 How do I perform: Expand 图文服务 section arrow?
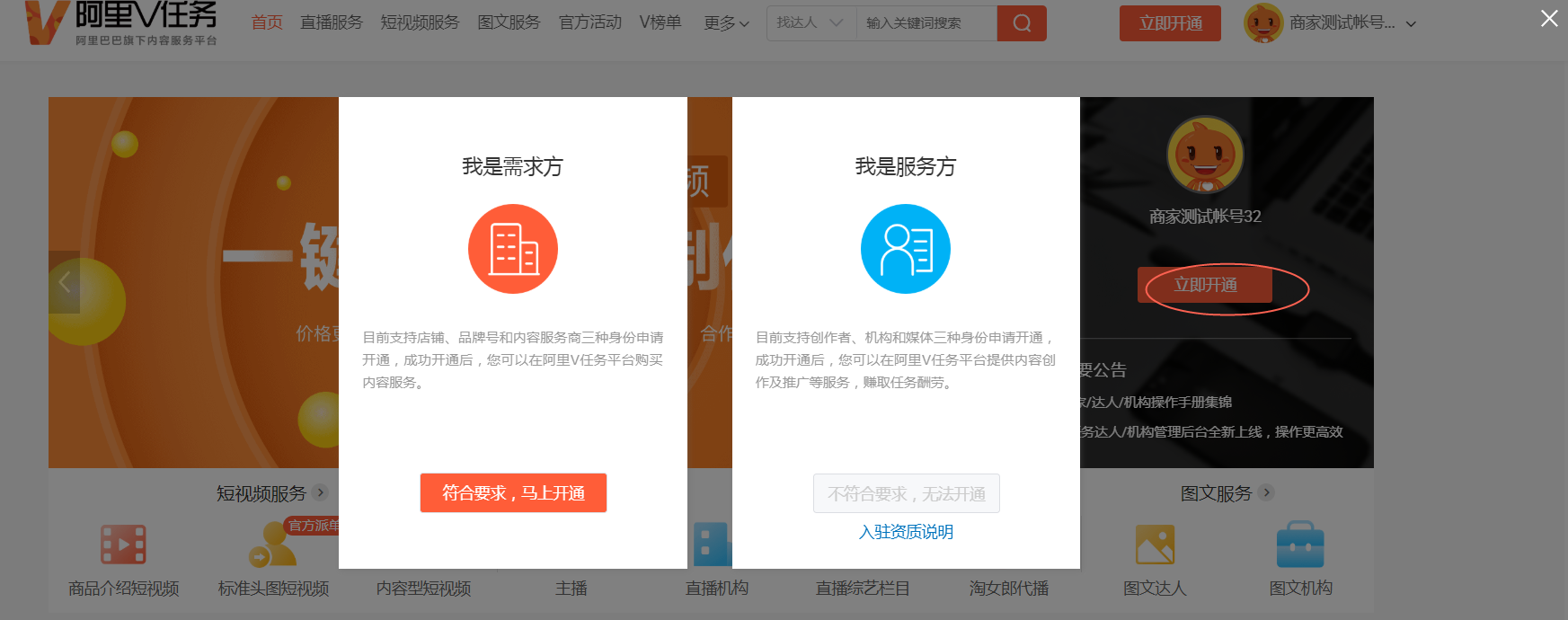point(1266,492)
